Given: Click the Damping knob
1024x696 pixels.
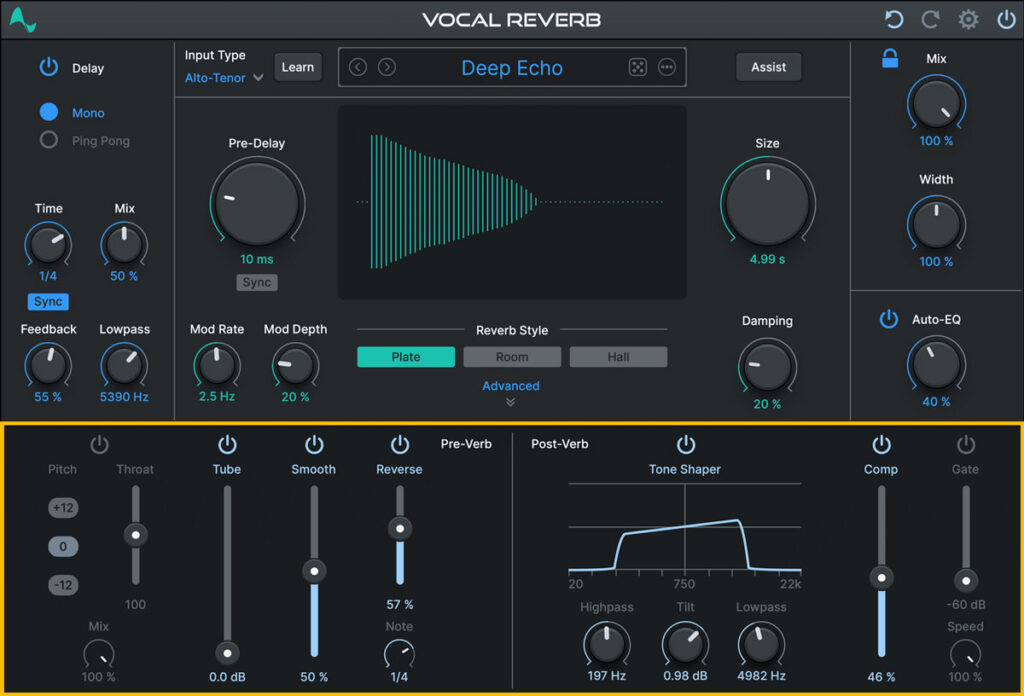Looking at the screenshot, I should pos(767,366).
